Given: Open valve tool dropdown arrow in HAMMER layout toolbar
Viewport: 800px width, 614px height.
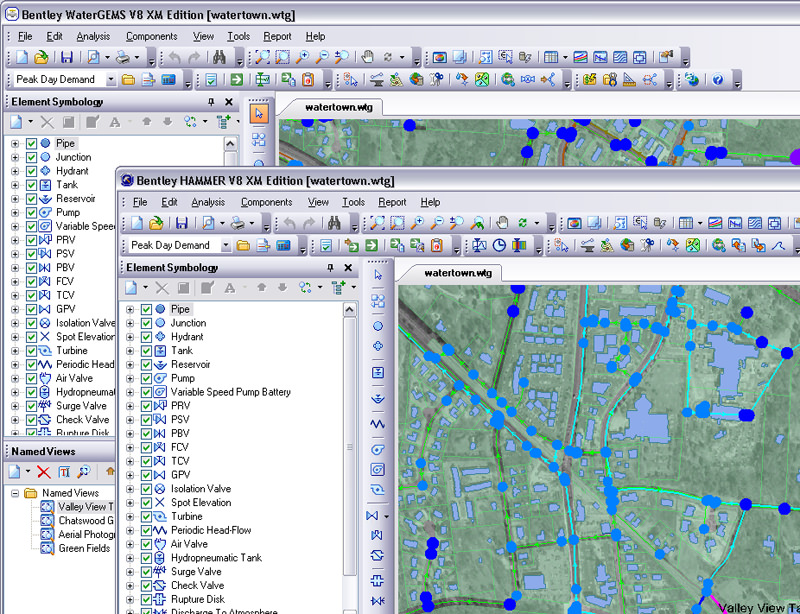Looking at the screenshot, I should coord(387,517).
